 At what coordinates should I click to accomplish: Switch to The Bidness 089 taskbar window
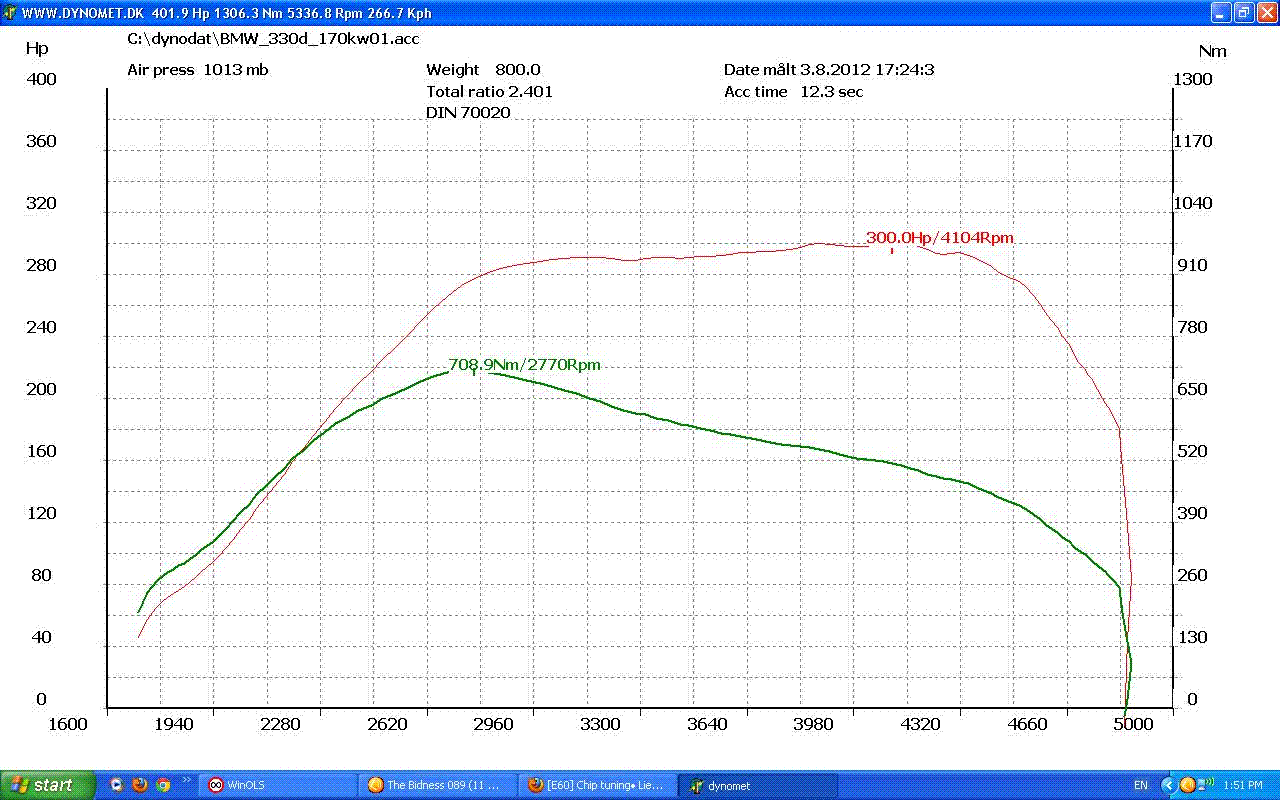tap(438, 785)
